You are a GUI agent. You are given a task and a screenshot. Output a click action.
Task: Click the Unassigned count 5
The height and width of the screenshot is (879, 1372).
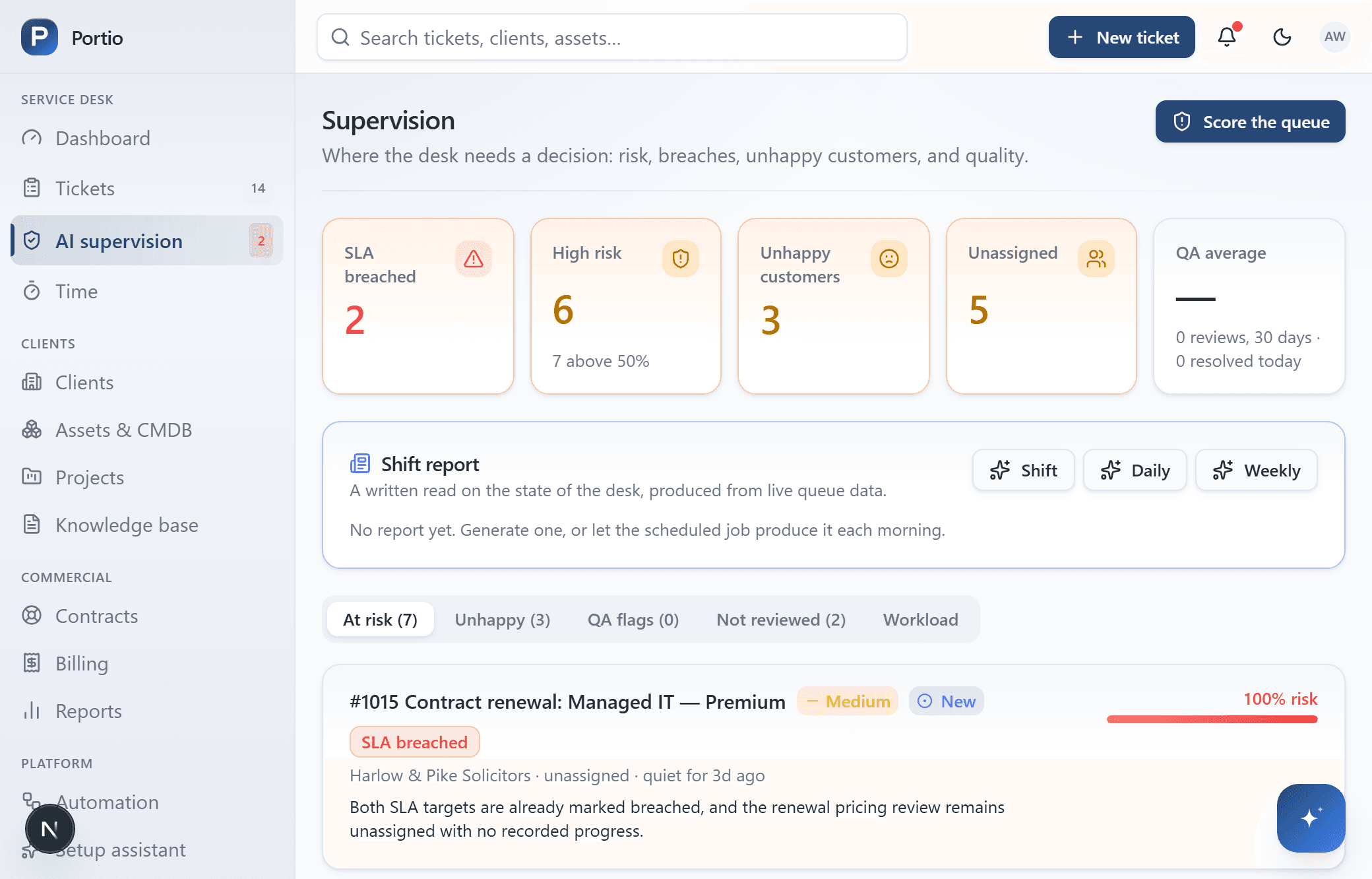pos(978,310)
